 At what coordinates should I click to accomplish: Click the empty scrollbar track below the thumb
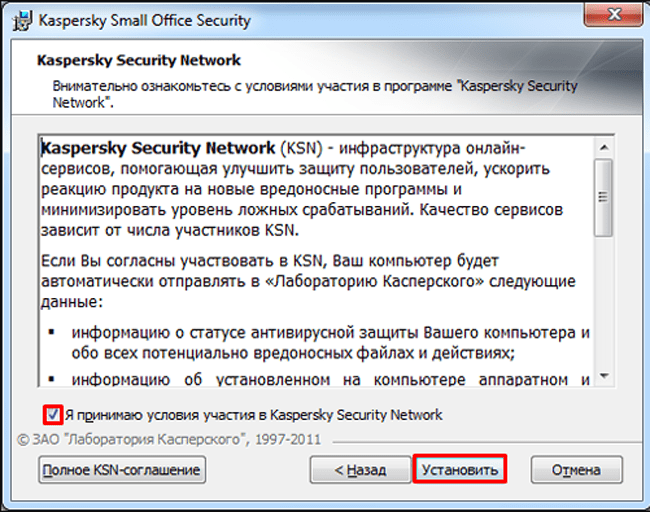[603, 300]
